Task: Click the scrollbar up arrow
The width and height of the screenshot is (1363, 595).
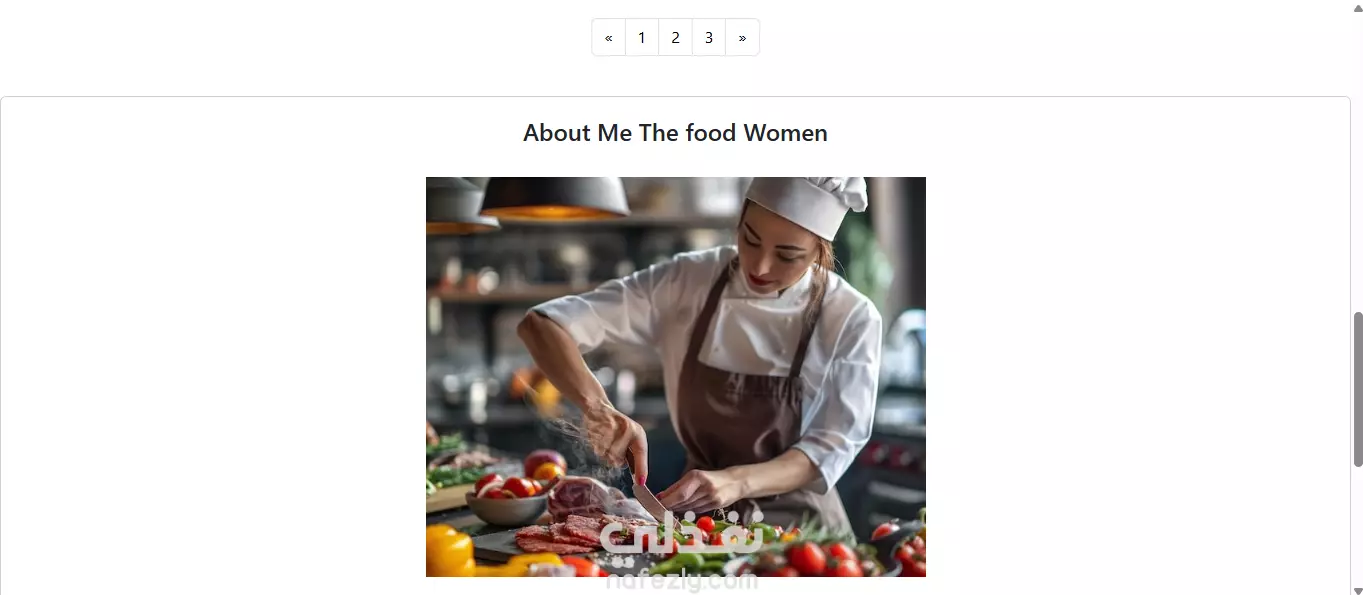Action: tap(1357, 7)
